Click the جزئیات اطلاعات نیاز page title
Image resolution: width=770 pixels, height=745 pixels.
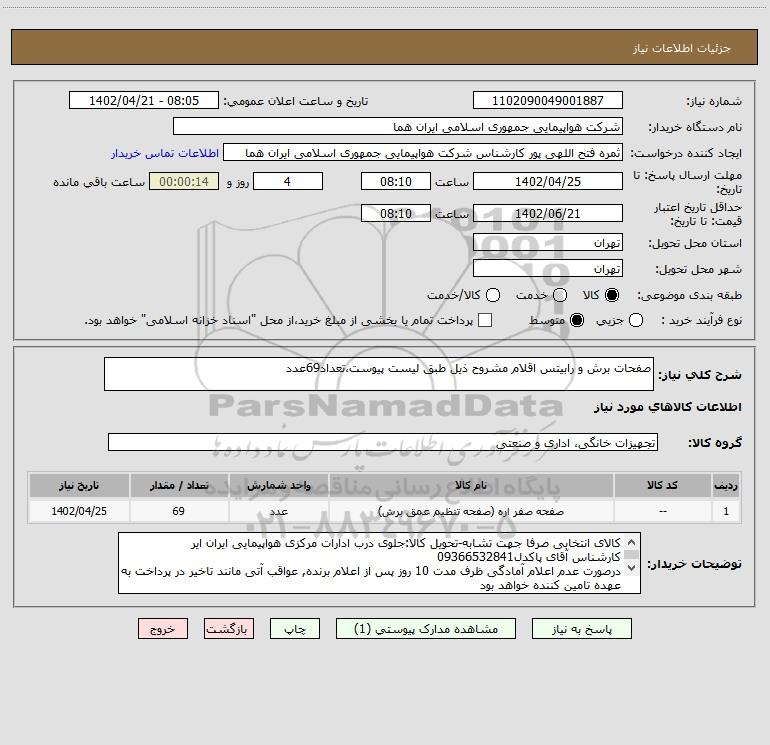[x=682, y=48]
